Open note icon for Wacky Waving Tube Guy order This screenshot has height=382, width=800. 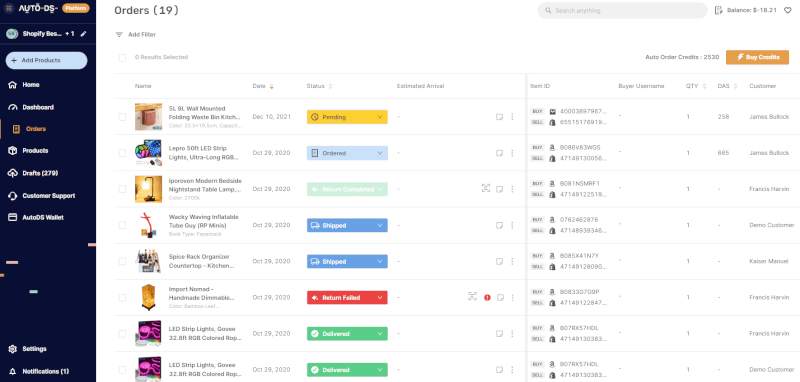499,225
